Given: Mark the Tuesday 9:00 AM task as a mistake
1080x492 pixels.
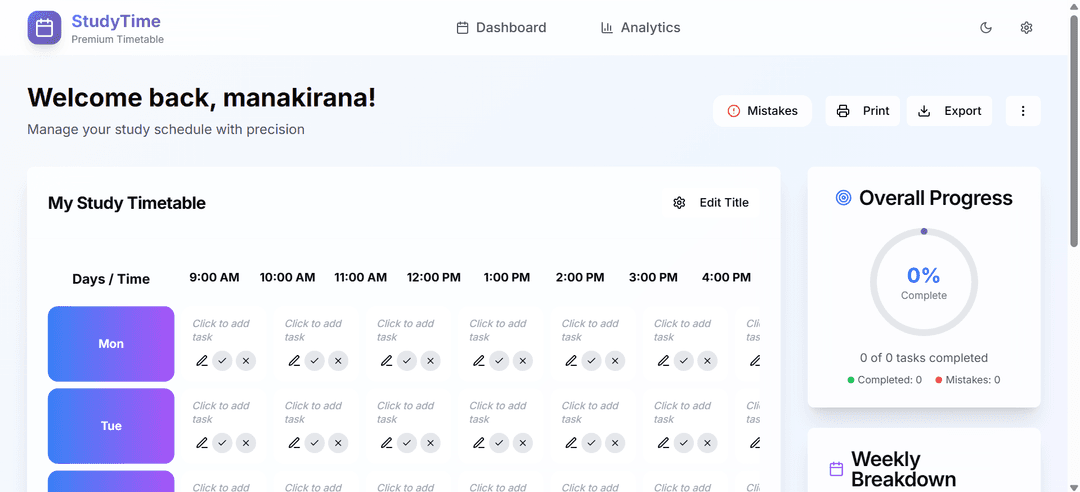Looking at the screenshot, I should pos(246,442).
